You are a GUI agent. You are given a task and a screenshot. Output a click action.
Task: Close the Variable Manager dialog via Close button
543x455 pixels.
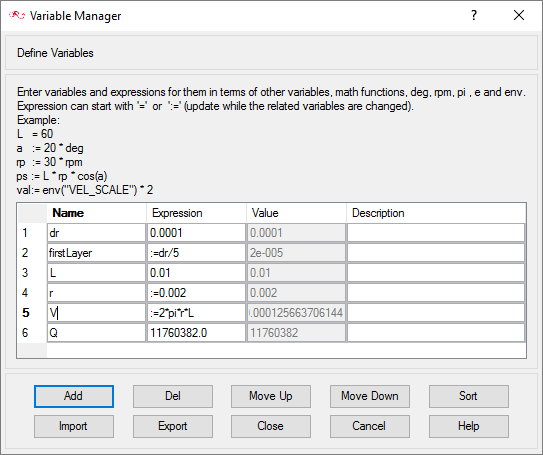[271, 426]
